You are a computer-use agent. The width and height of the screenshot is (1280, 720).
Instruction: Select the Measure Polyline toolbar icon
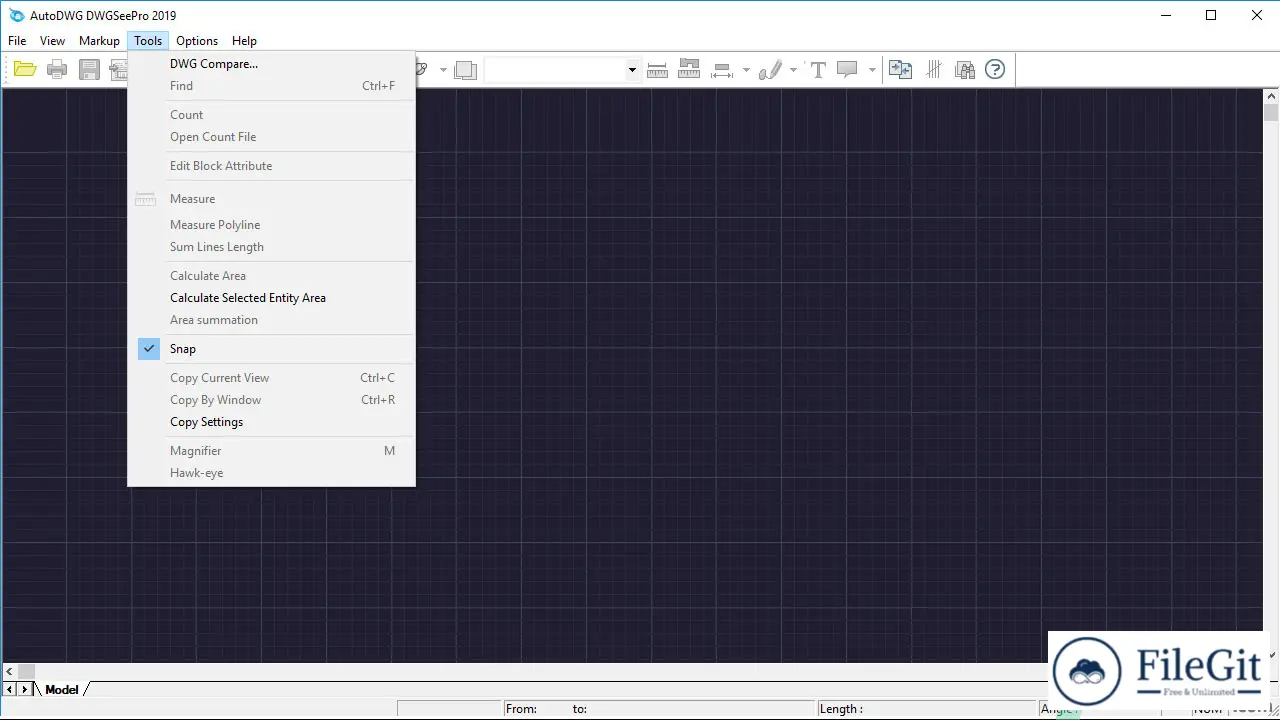(689, 70)
